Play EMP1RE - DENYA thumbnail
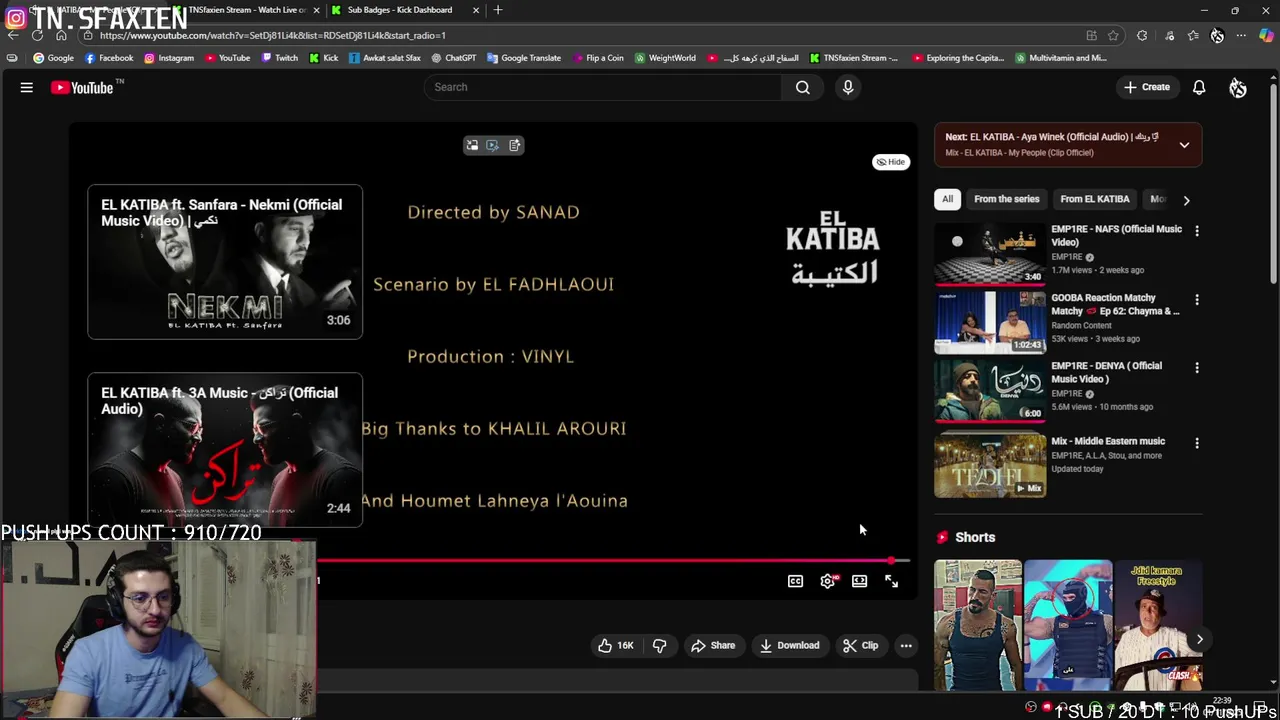The height and width of the screenshot is (720, 1280). (990, 391)
